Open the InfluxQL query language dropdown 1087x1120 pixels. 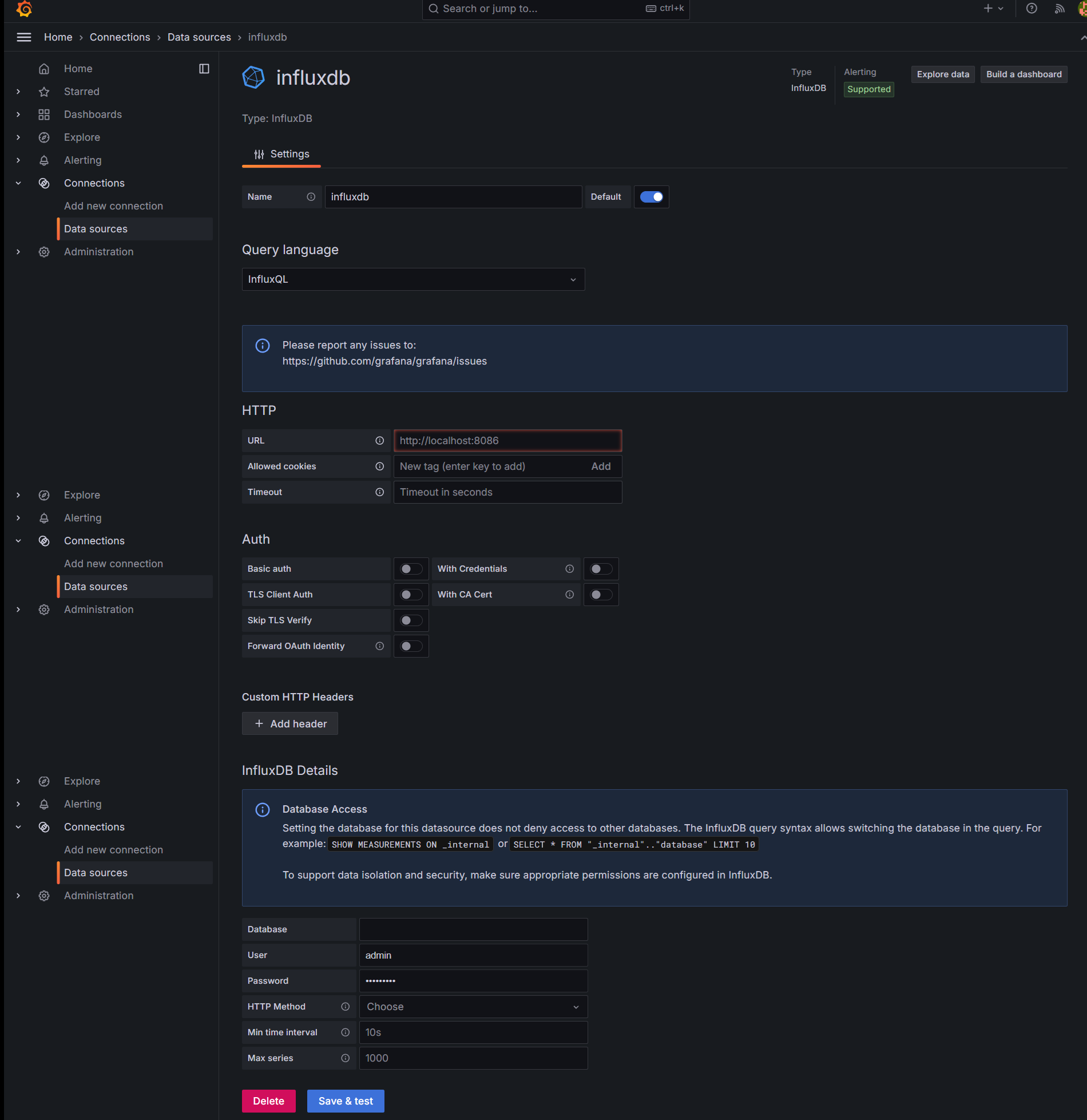click(x=413, y=279)
